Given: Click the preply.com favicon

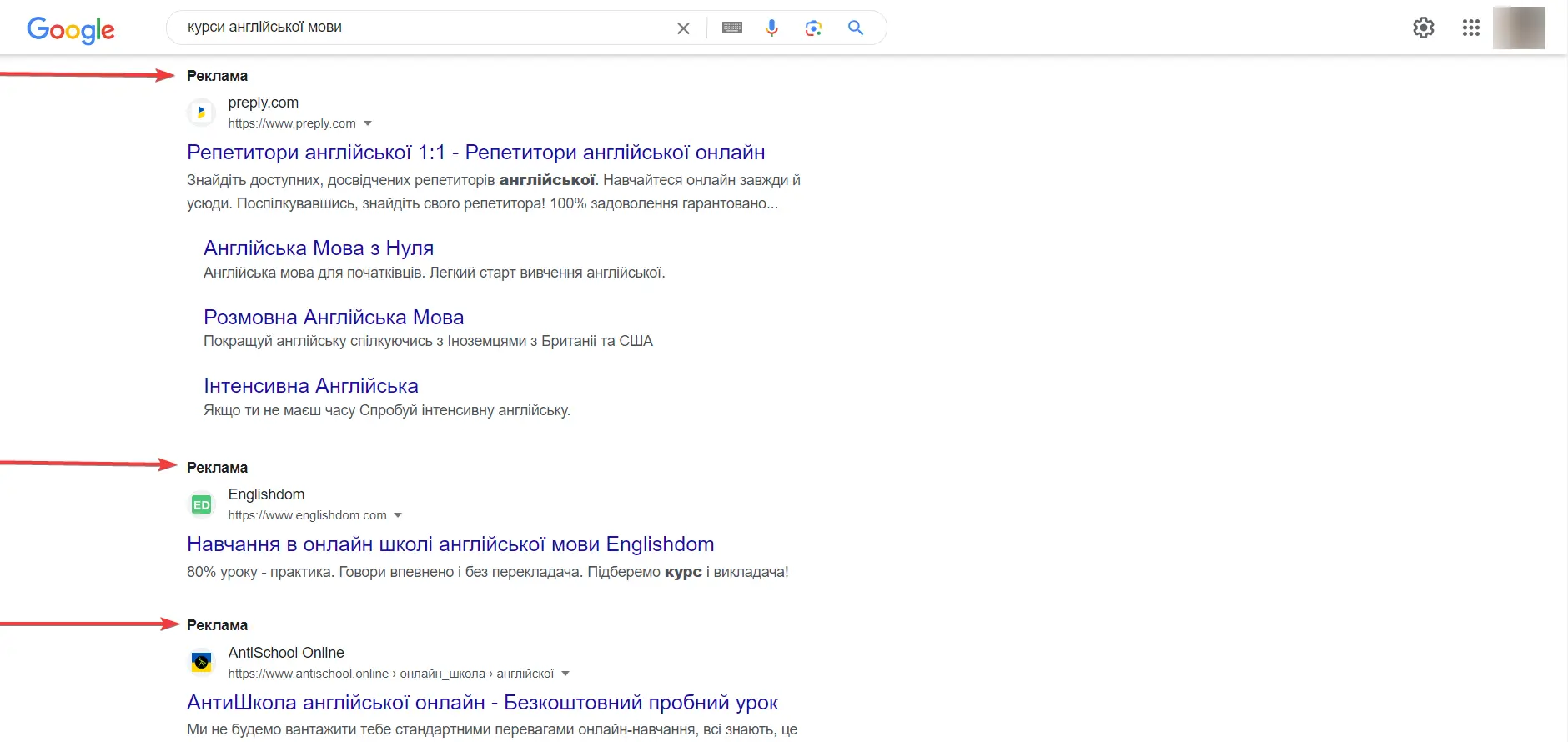Looking at the screenshot, I should click(201, 112).
